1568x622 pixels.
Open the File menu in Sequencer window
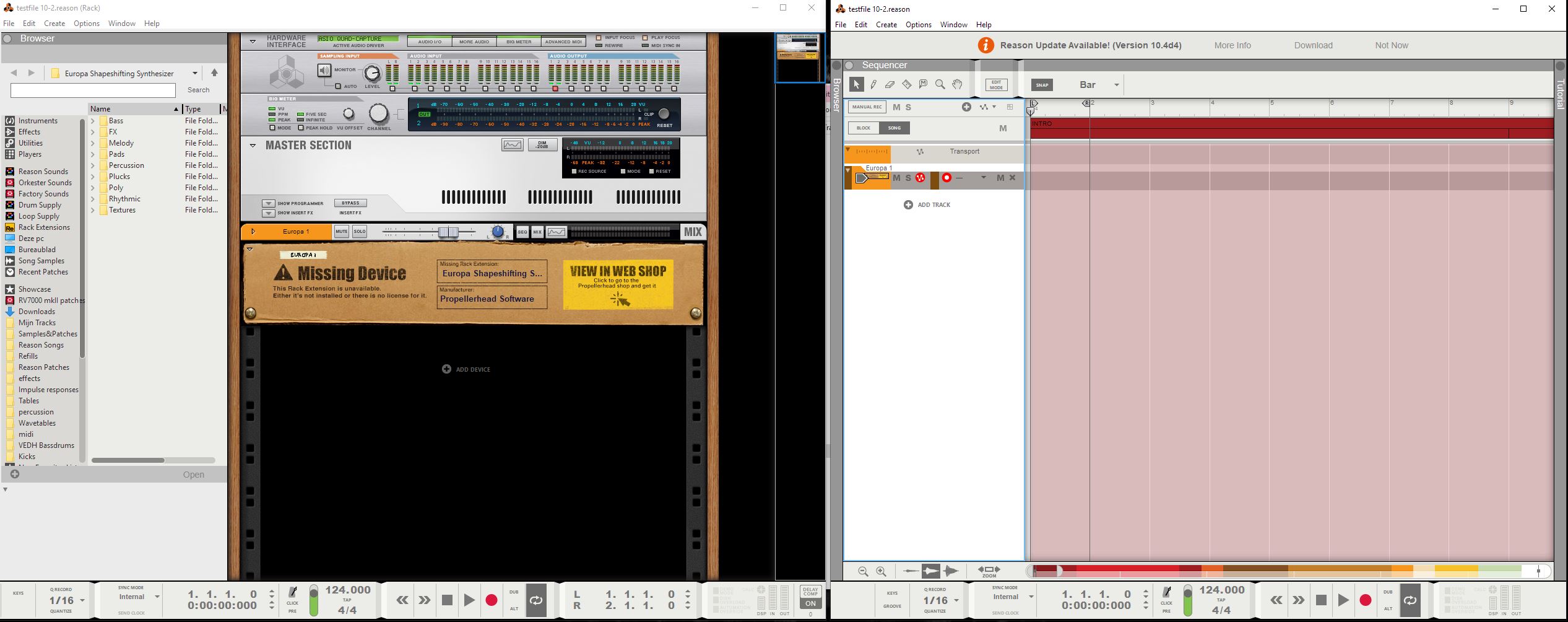841,24
